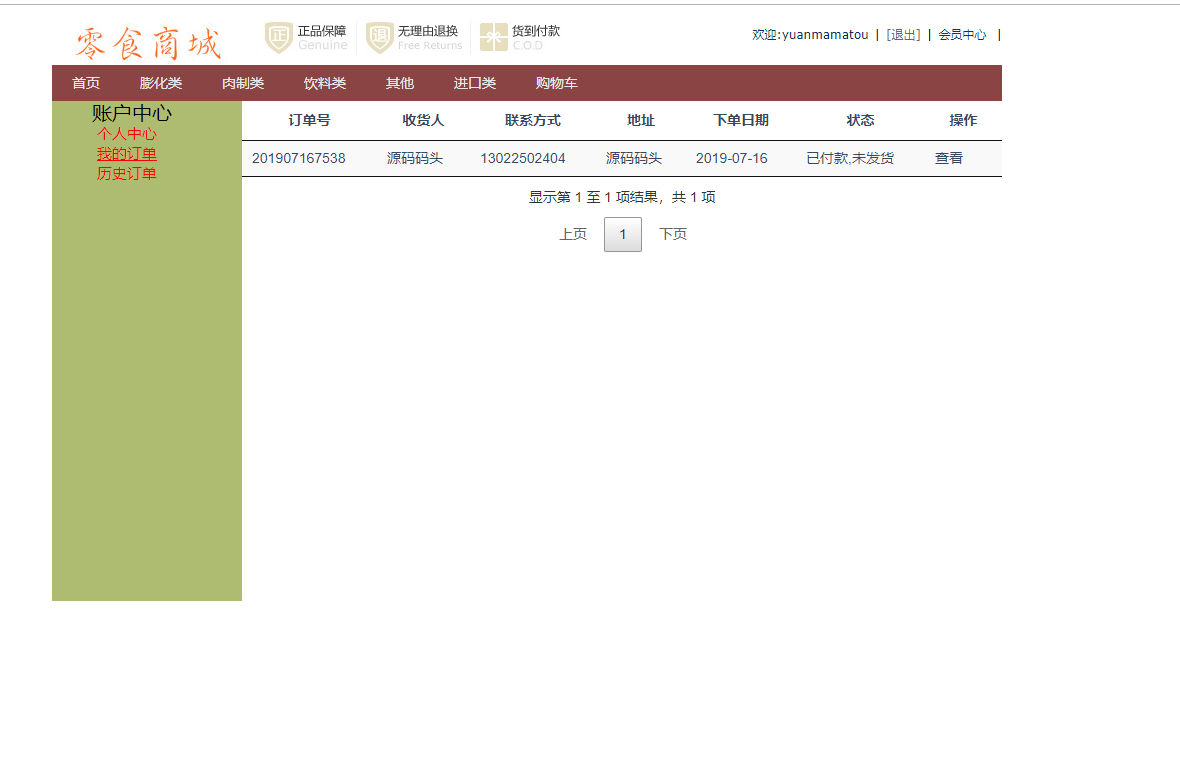Click the 货到付款 C.O.D gift icon
1180x763 pixels.
(492, 36)
